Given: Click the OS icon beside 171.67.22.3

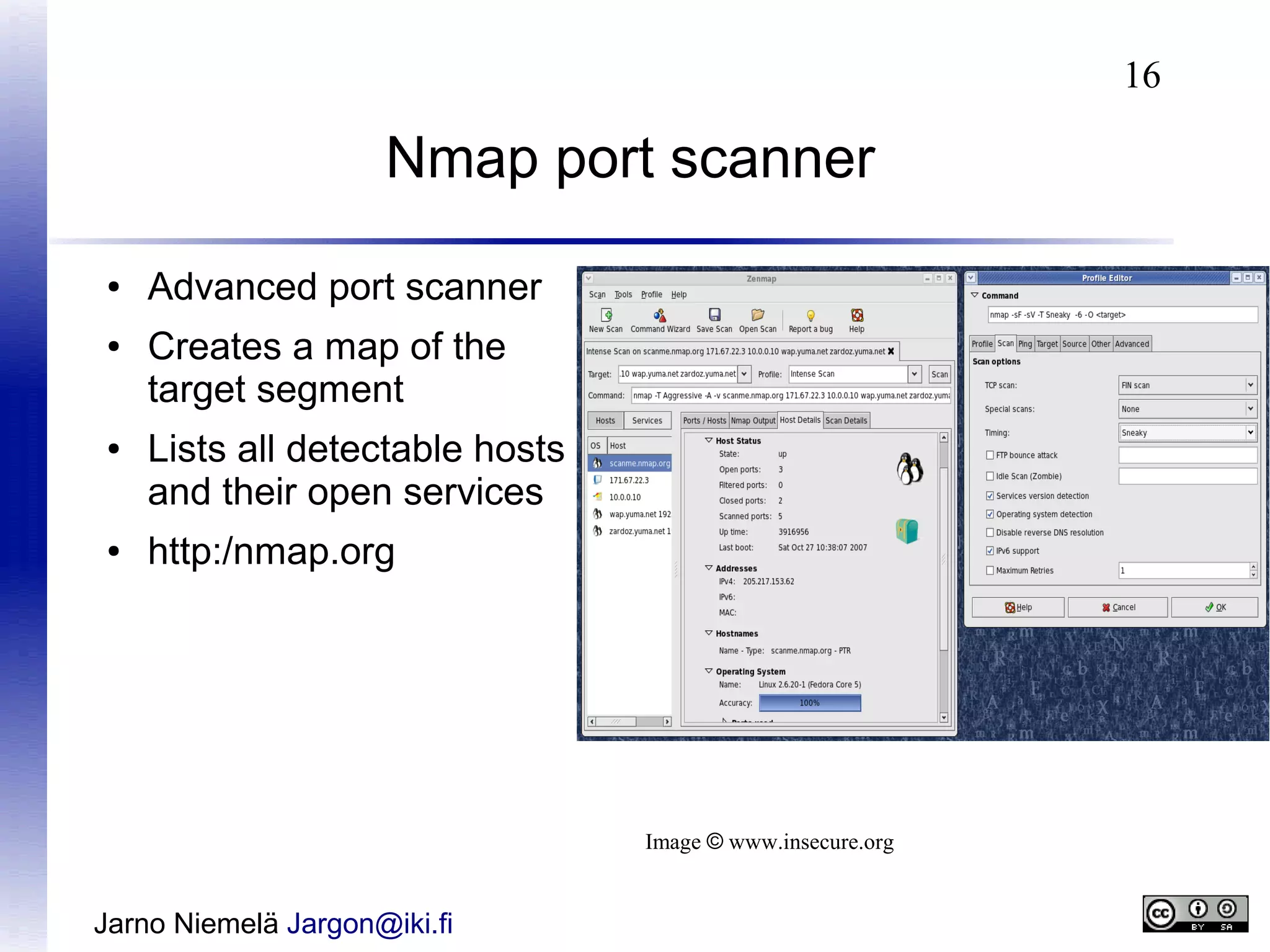Looking at the screenshot, I should coord(597,480).
